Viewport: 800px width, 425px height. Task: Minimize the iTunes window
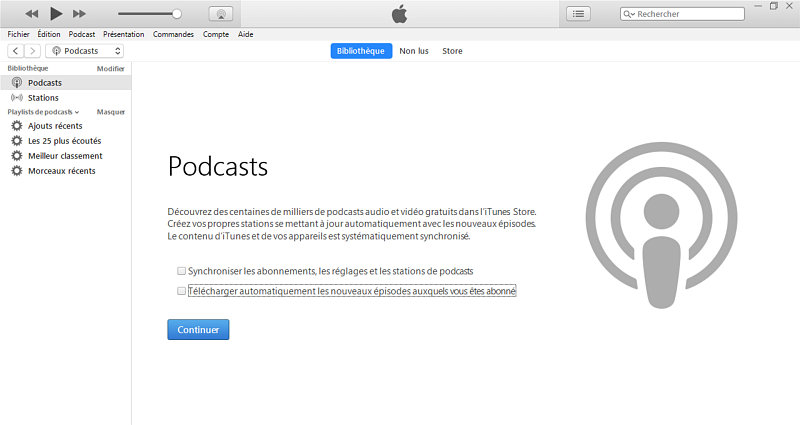click(x=758, y=6)
